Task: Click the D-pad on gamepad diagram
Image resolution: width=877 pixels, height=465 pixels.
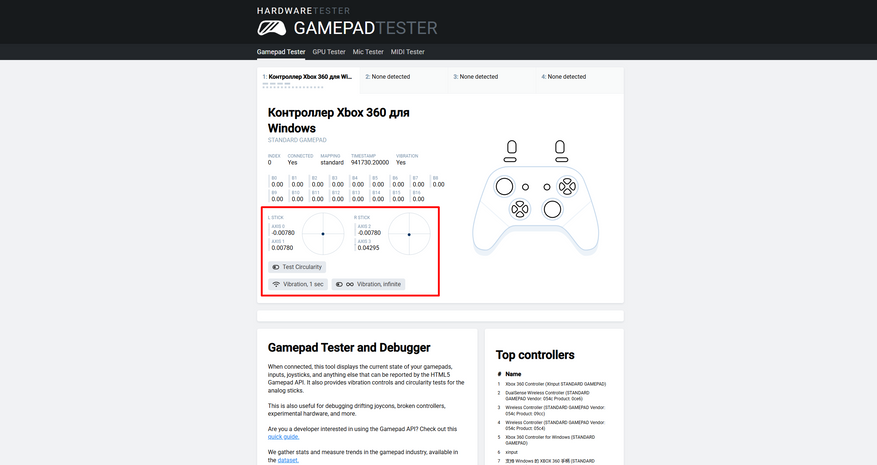Action: pos(520,209)
